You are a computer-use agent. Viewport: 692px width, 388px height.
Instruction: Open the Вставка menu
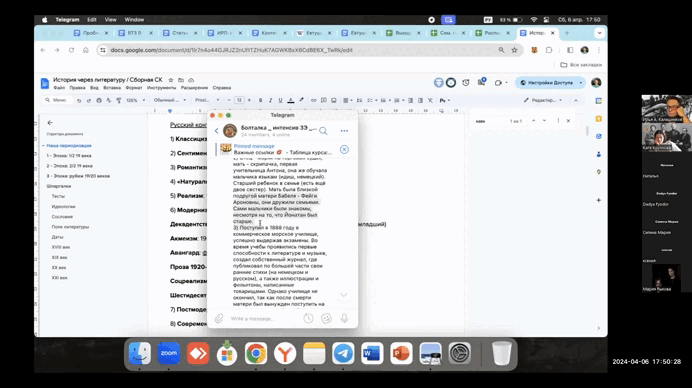tap(112, 88)
